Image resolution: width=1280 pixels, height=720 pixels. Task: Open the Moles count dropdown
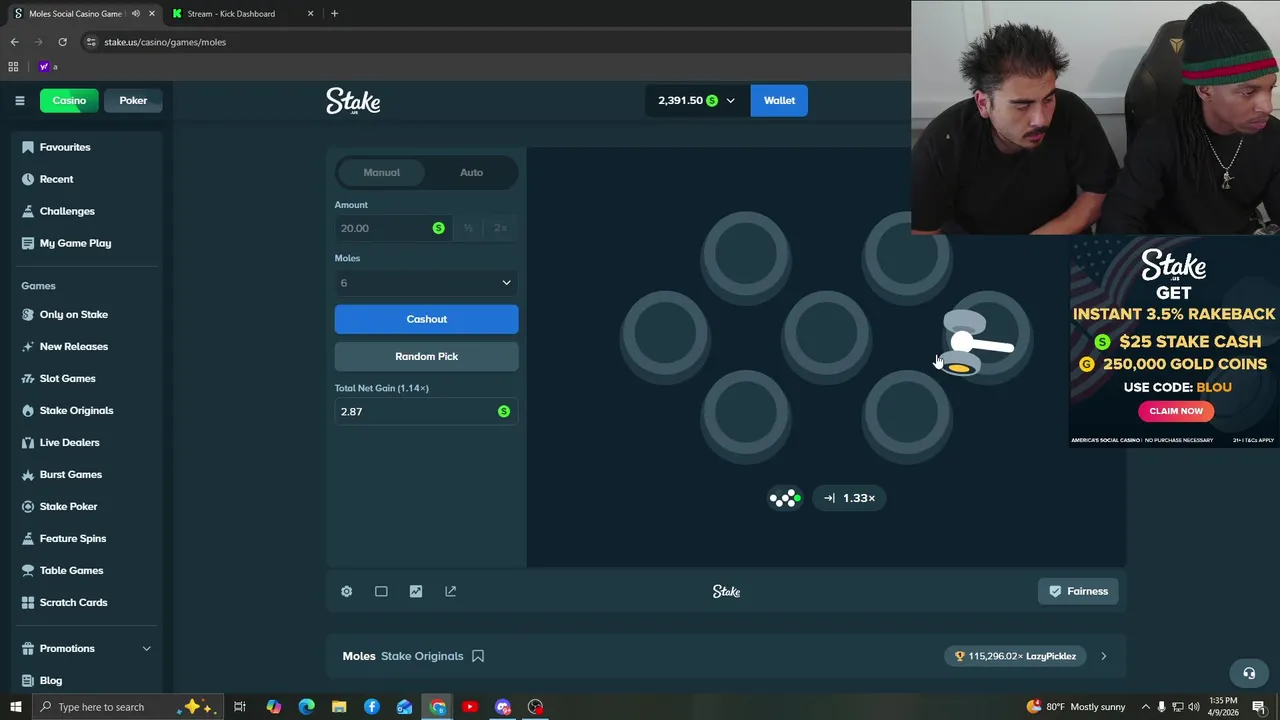pos(426,283)
